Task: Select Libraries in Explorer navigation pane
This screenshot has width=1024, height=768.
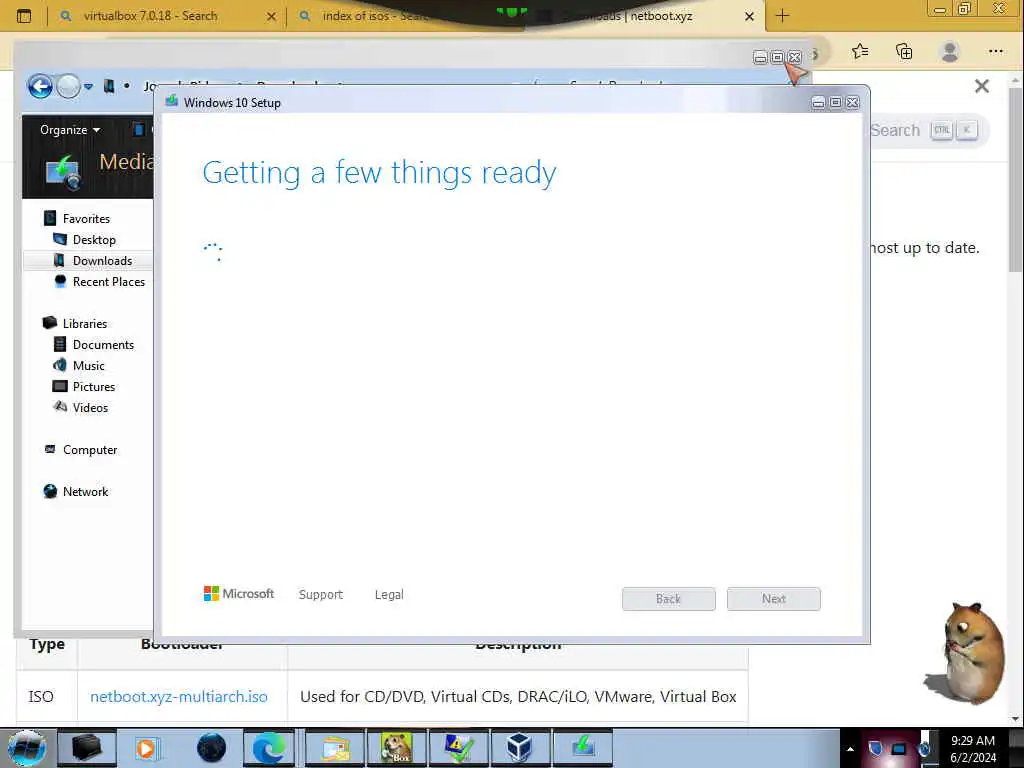Action: pyautogui.click(x=85, y=323)
